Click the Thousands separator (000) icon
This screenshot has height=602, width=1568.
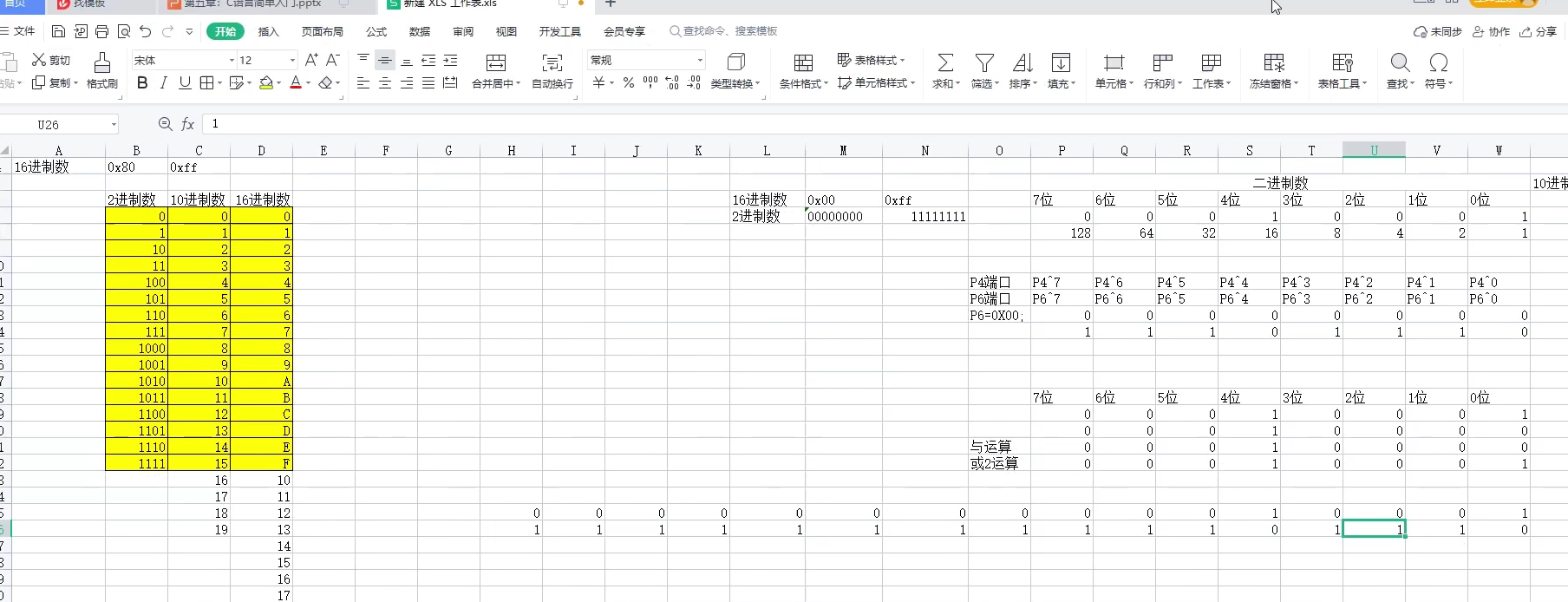tap(650, 83)
